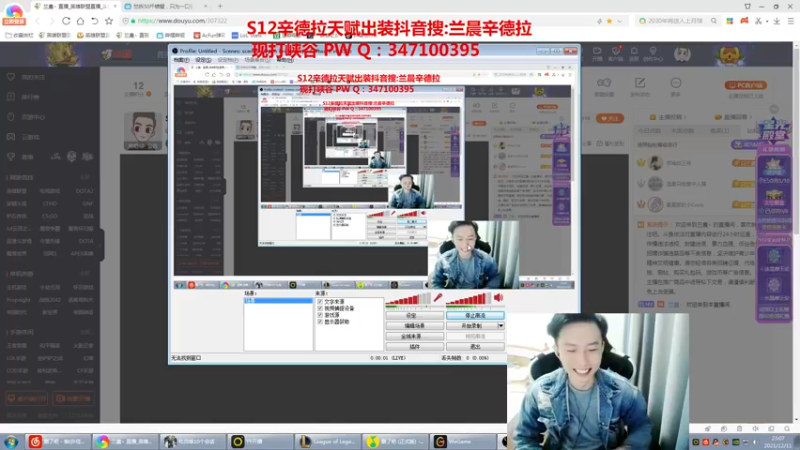Switch to the colorful browser taskbar item
The image size is (800, 450).
tap(125, 441)
